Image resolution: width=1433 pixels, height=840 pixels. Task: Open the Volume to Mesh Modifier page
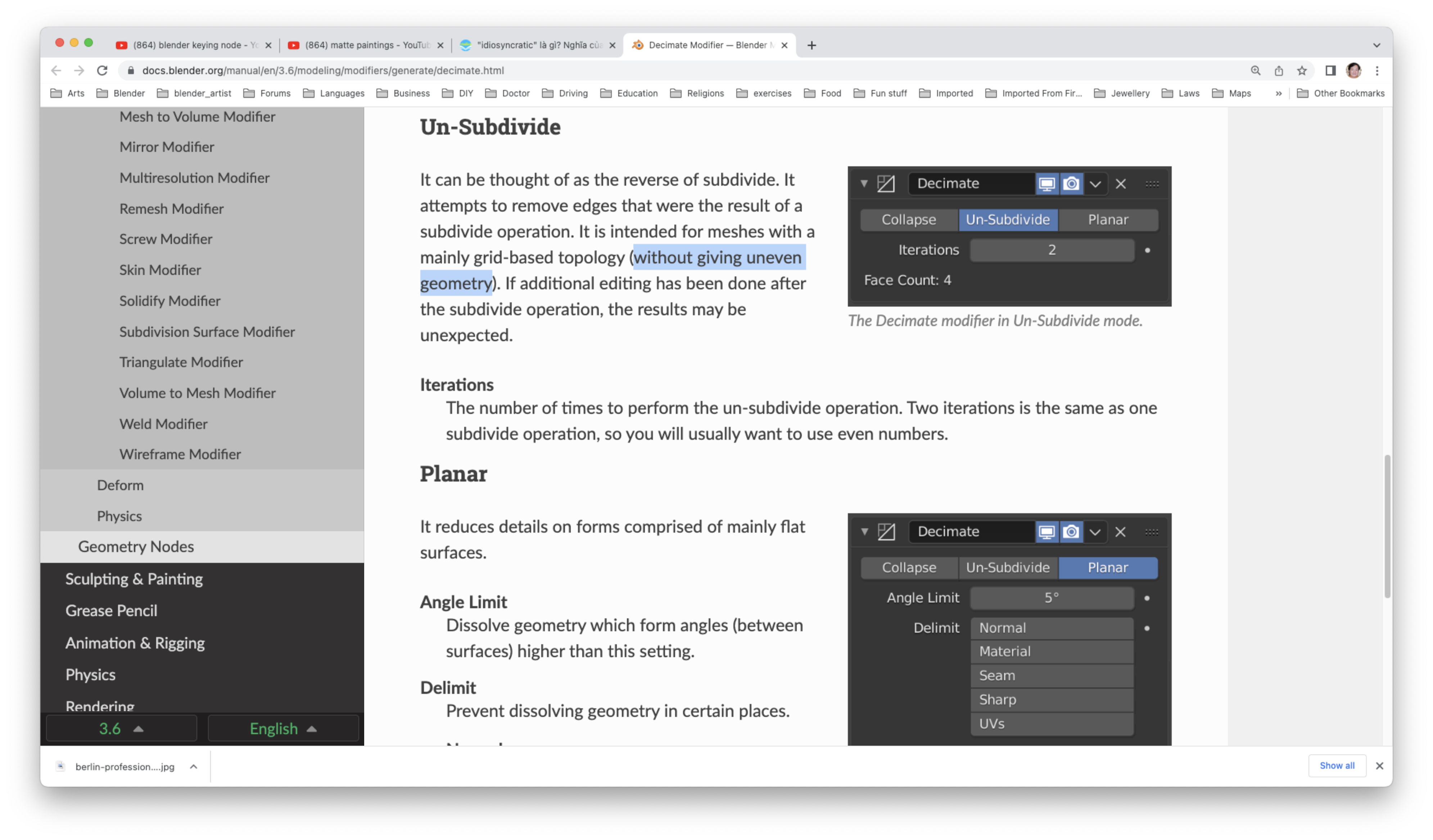pos(197,392)
